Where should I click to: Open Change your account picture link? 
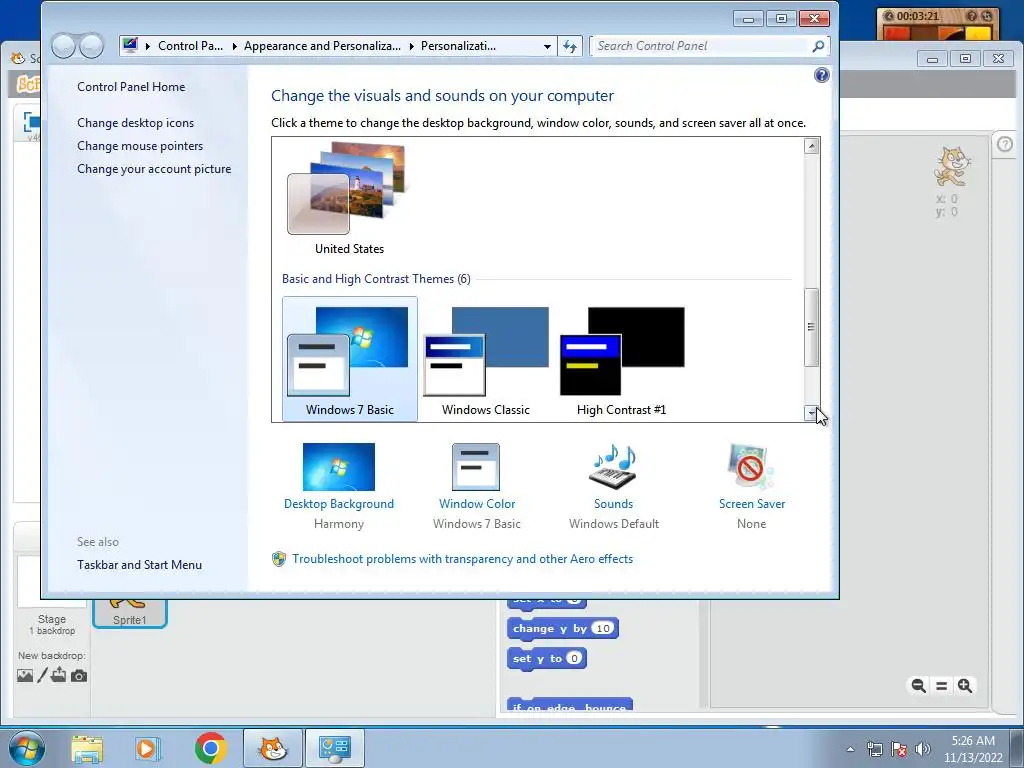(154, 168)
